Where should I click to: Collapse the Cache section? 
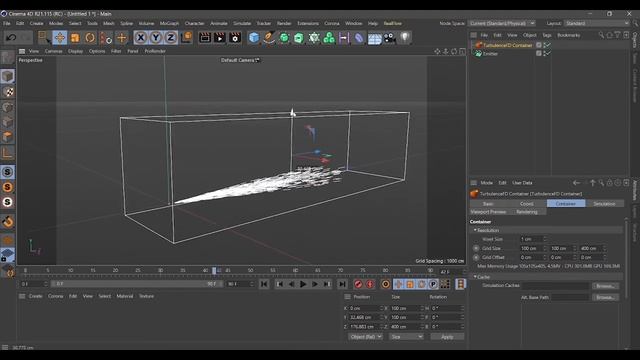476,277
